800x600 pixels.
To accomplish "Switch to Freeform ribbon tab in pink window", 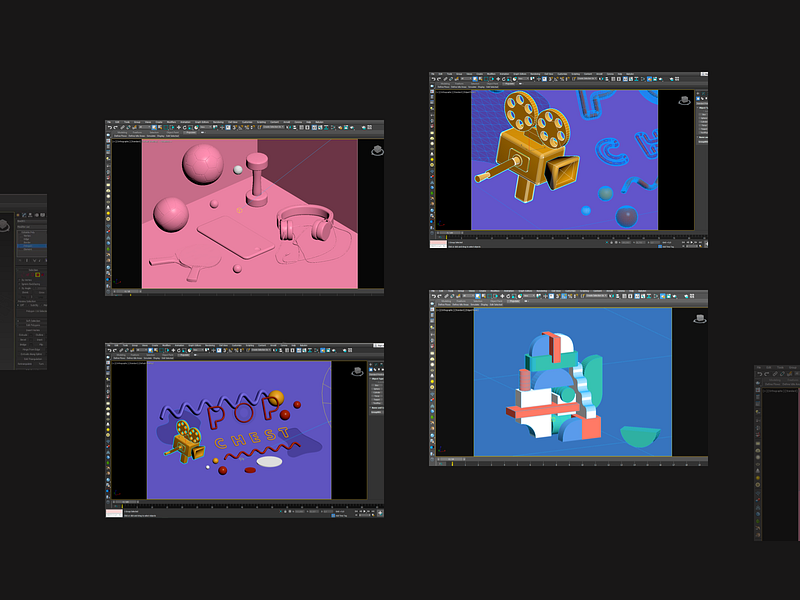I will 137,133.
